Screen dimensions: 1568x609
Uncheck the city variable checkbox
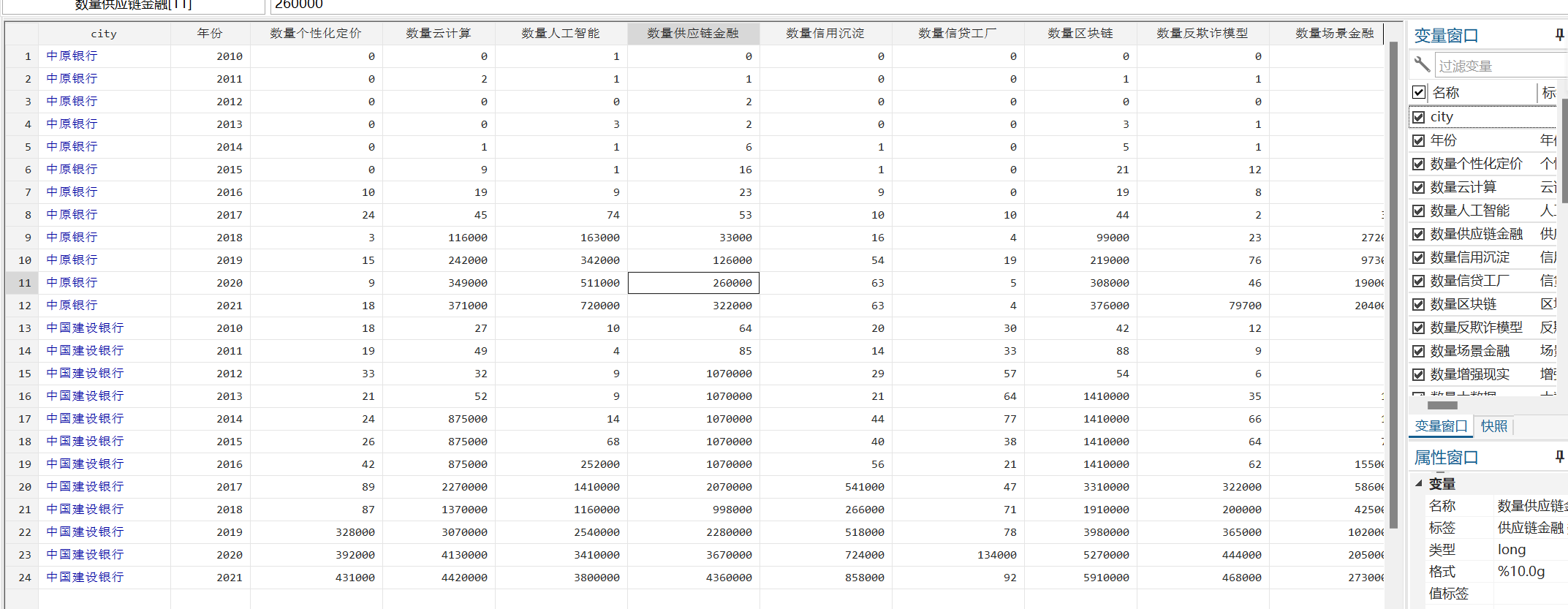[1419, 117]
